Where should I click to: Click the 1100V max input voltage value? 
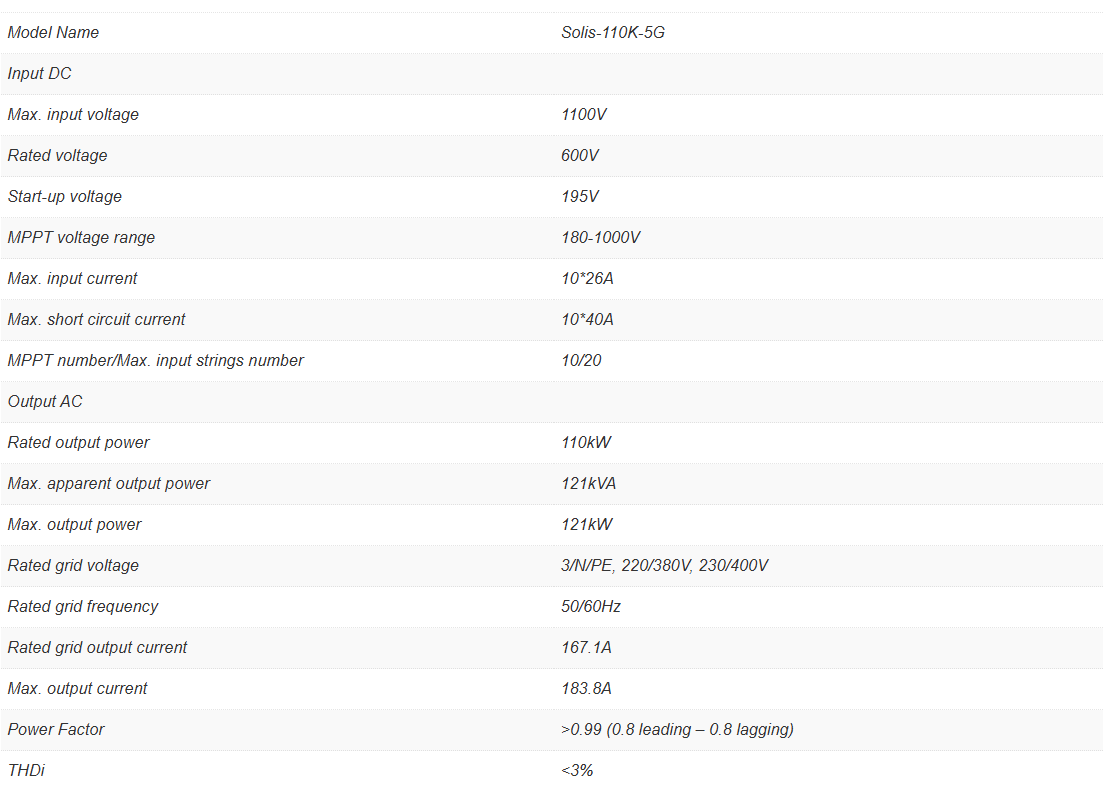pos(584,115)
